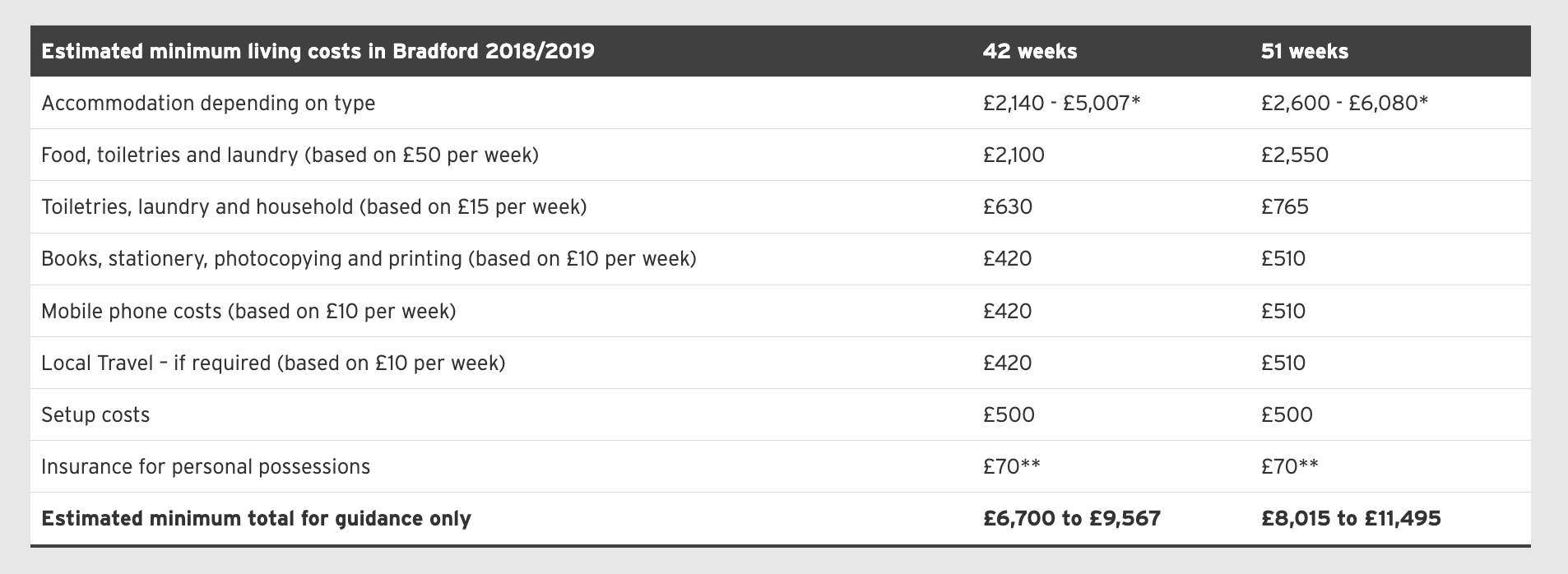Click the table header title about Bradford living costs
This screenshot has height=574, width=1568.
point(318,52)
